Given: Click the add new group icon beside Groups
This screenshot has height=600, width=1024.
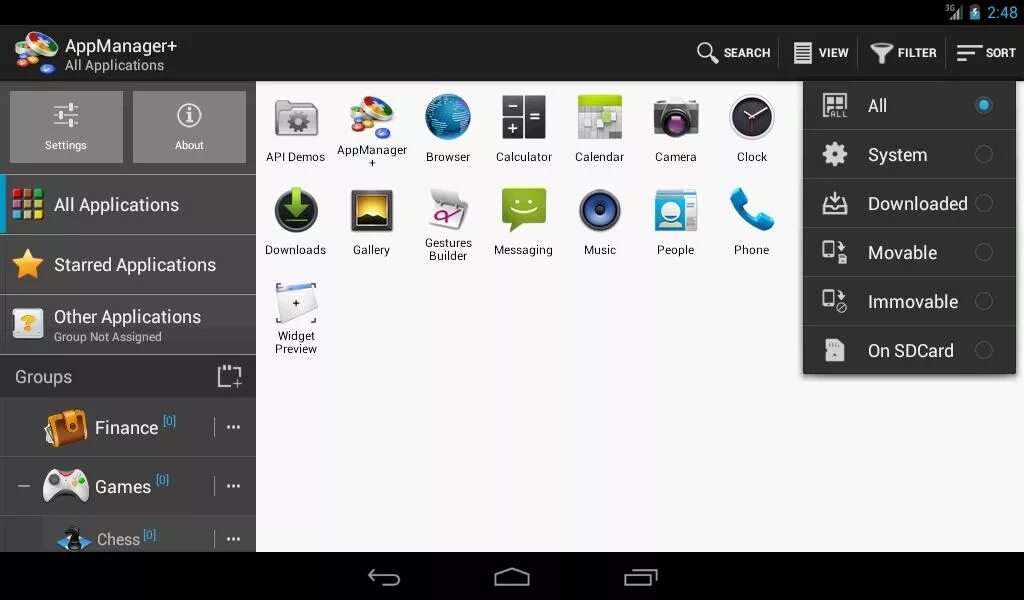Looking at the screenshot, I should coord(229,377).
